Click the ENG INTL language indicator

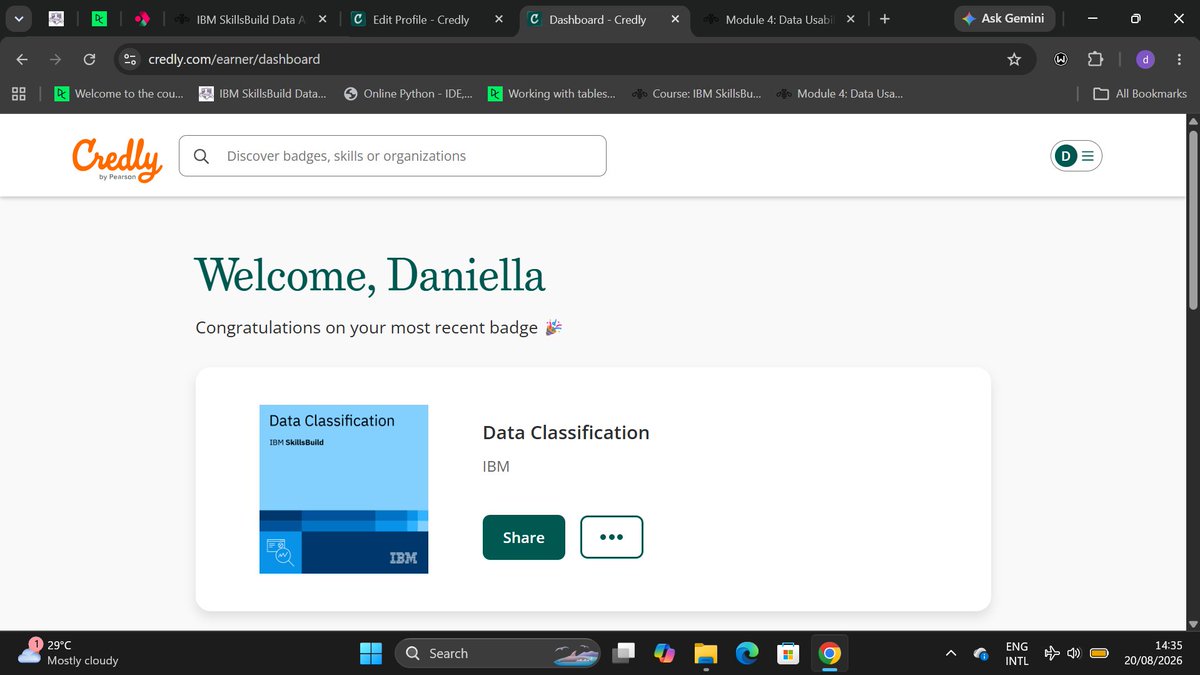coord(1017,653)
